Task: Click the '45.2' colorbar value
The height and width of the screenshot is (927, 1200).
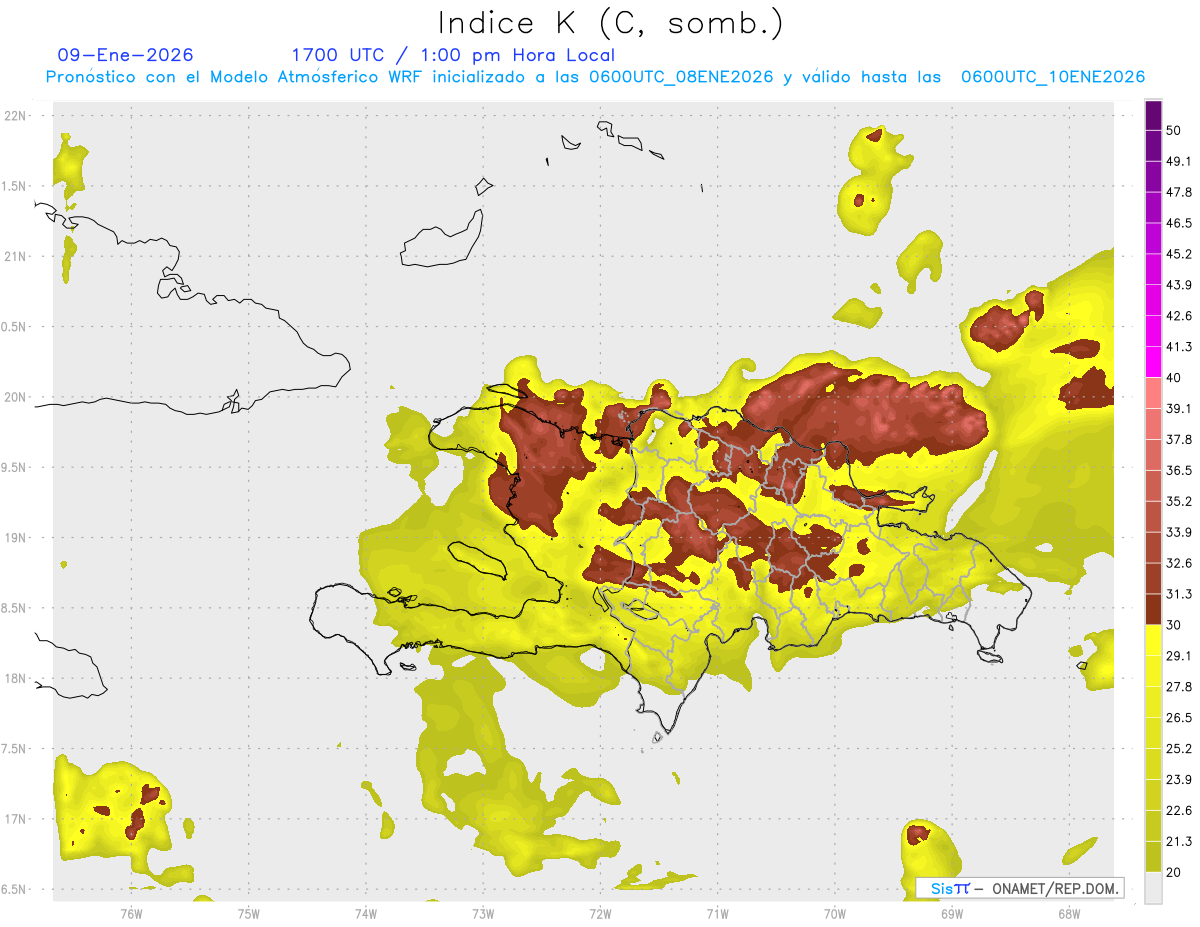Action: coord(1179,254)
